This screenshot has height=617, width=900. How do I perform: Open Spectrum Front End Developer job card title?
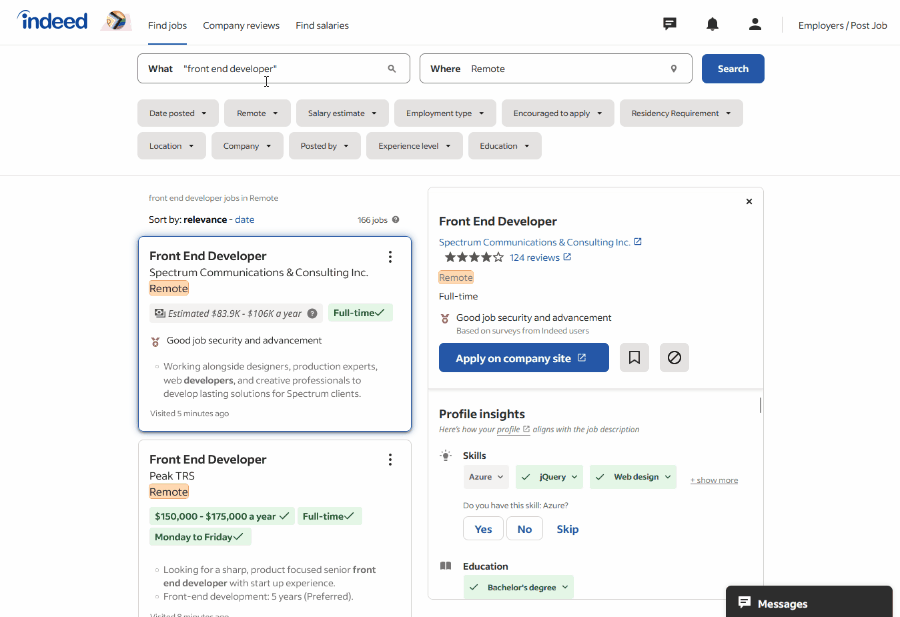[208, 256]
